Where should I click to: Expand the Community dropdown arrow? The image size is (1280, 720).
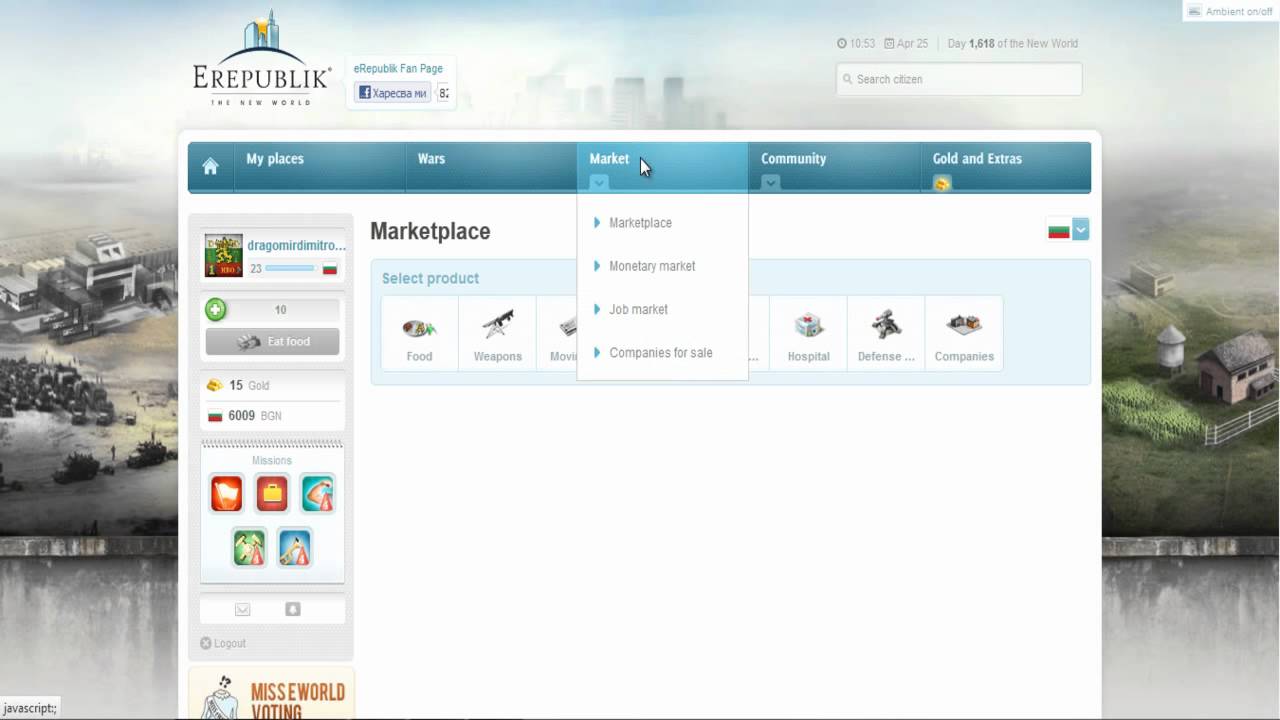[770, 183]
